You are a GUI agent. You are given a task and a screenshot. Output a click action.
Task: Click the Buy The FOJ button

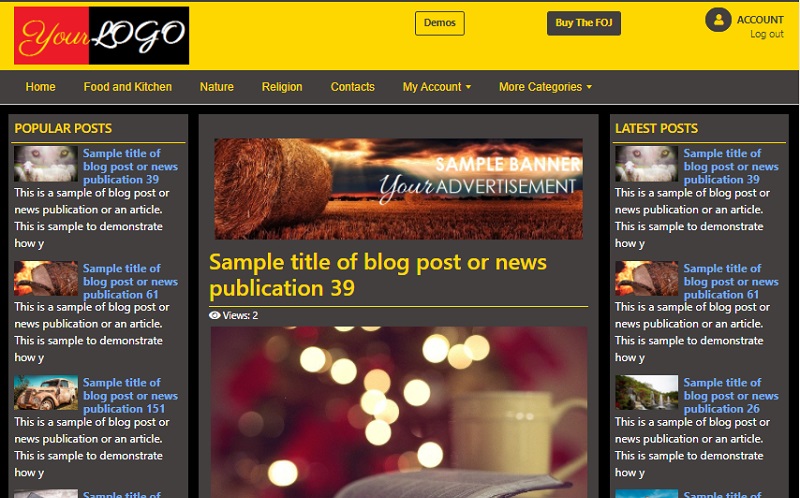pyautogui.click(x=584, y=23)
